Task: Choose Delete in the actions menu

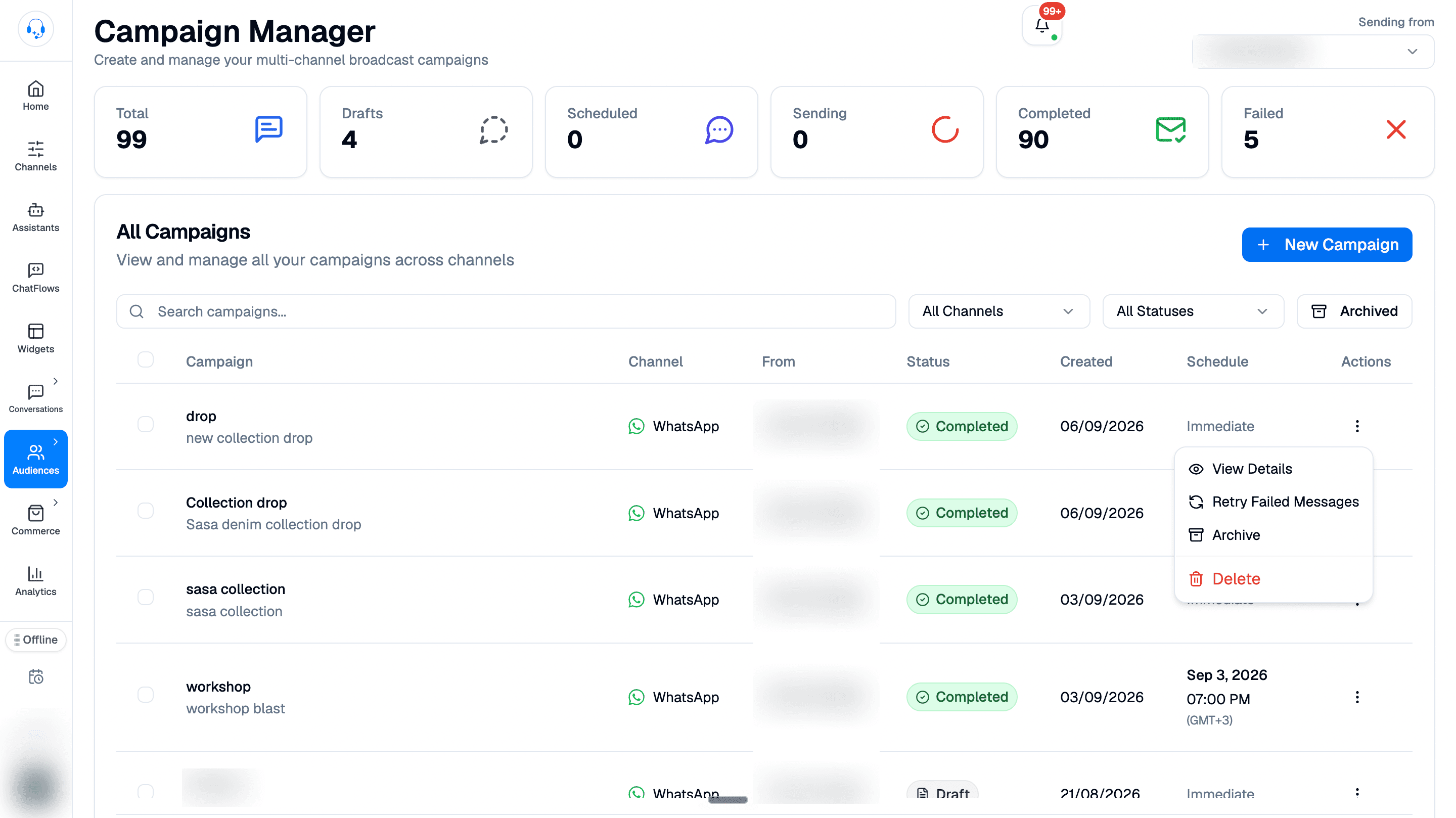Action: (1273, 579)
